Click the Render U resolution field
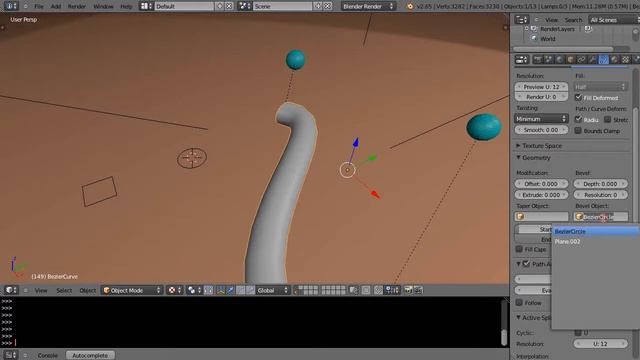This screenshot has width=640, height=360. click(541, 97)
